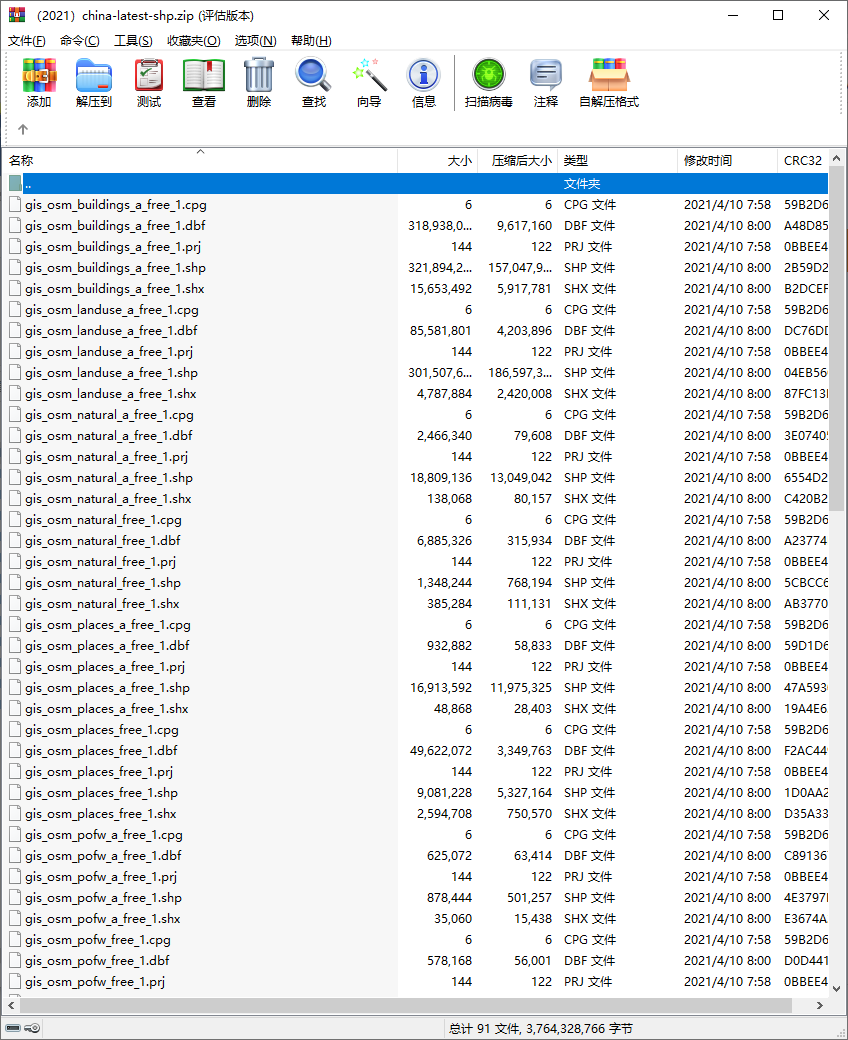Screen dimensions: 848x1040
Task: Sort by Type (类型) column header
Action: coord(618,161)
